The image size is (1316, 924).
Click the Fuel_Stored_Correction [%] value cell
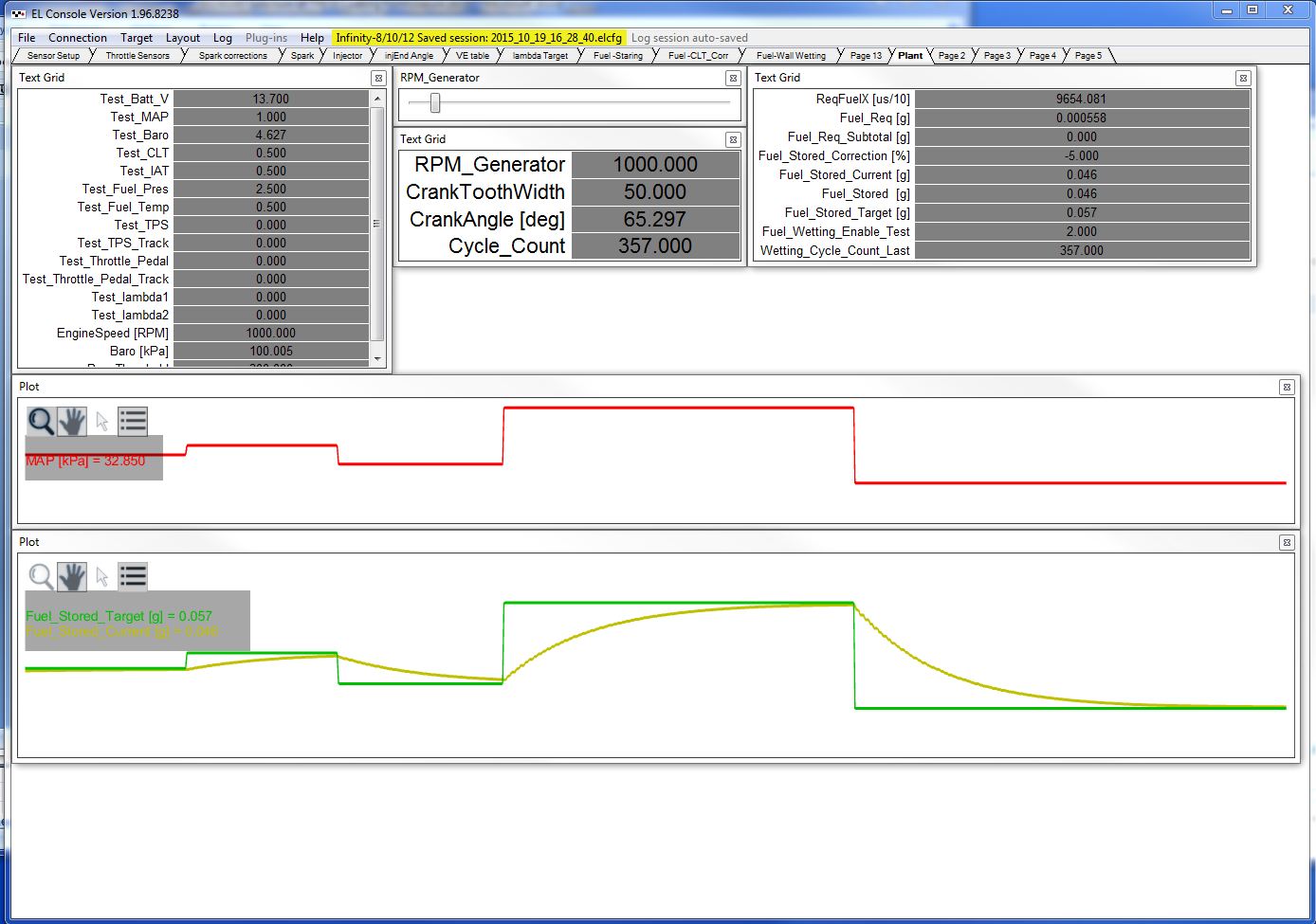click(1081, 156)
